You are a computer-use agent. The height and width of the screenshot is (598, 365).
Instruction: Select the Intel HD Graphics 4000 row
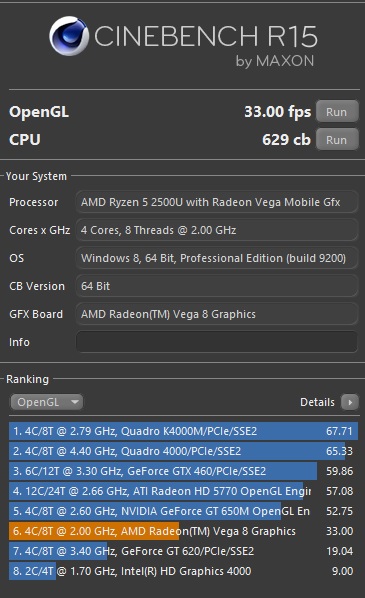click(x=183, y=571)
